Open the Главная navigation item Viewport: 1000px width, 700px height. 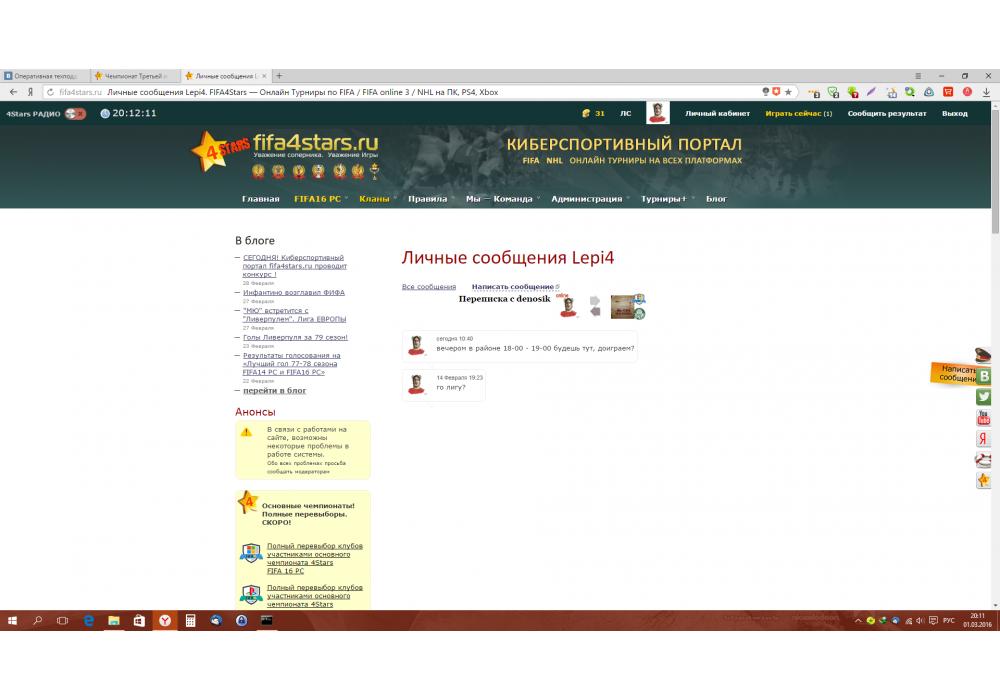pyautogui.click(x=260, y=199)
